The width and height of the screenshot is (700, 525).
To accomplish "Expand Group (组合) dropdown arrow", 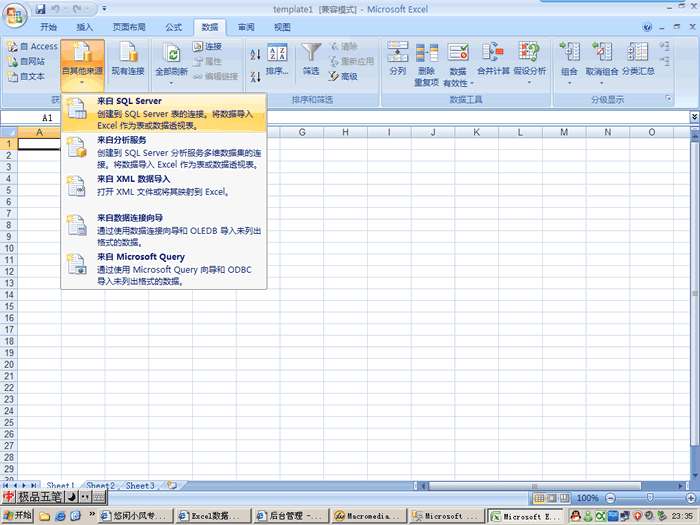I will (x=569, y=83).
